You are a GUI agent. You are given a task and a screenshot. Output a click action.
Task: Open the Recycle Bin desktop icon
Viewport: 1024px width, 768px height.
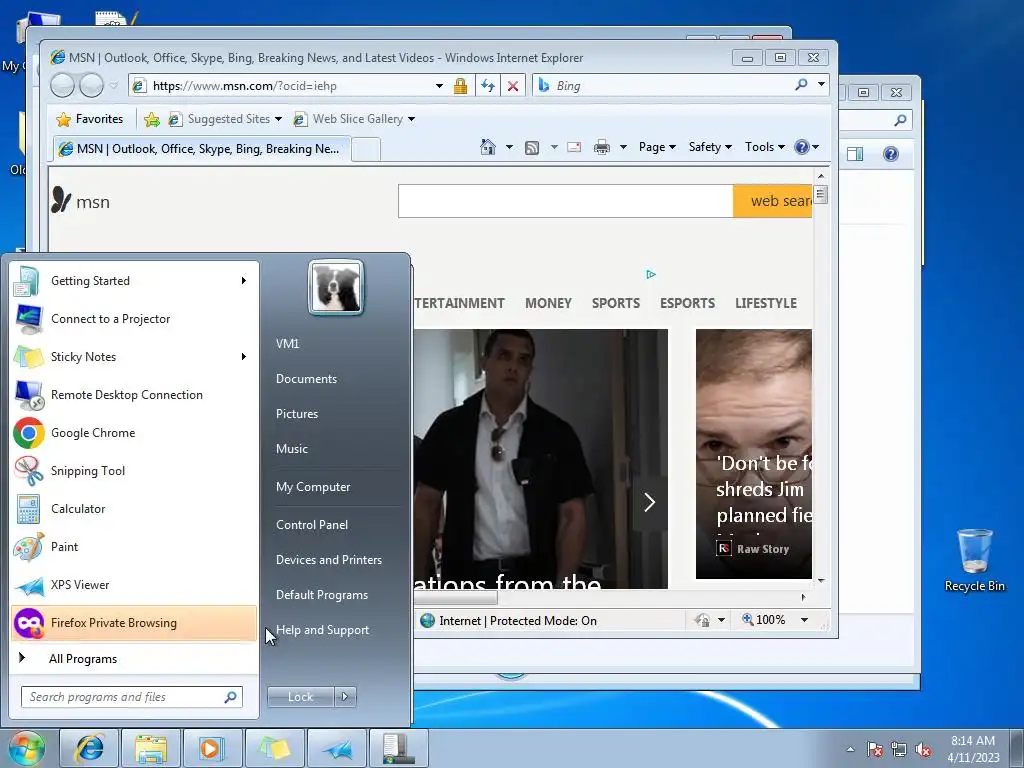974,560
